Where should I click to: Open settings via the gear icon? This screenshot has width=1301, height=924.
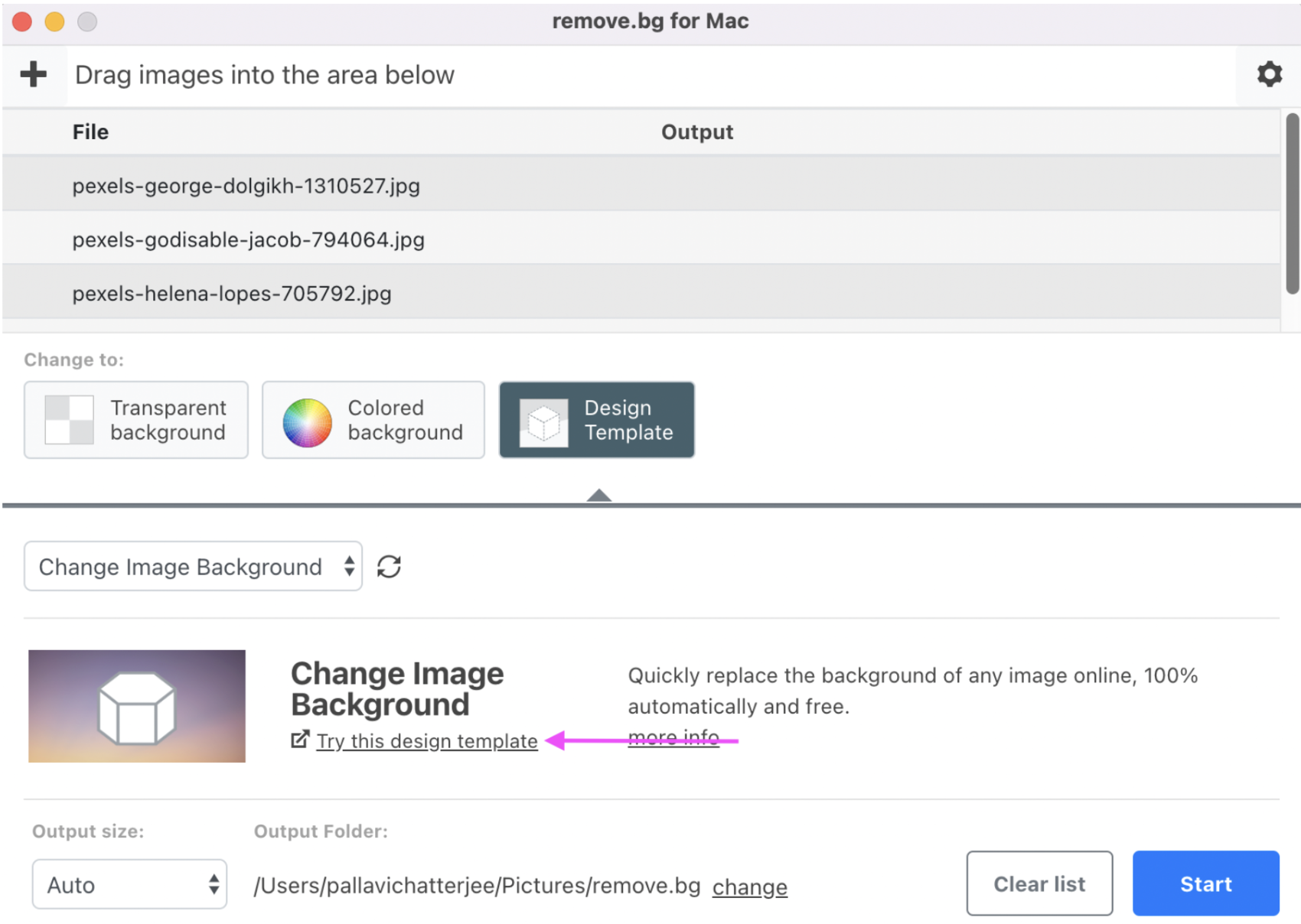(x=1269, y=74)
